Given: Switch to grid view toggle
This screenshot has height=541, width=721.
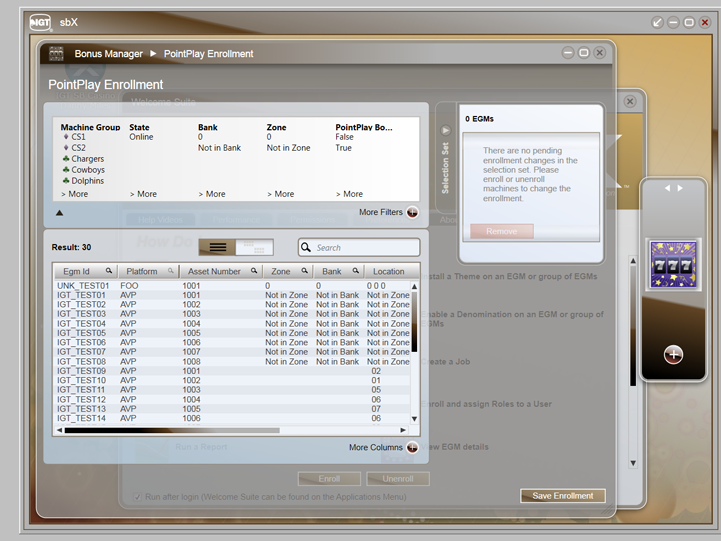Looking at the screenshot, I should [x=254, y=247].
